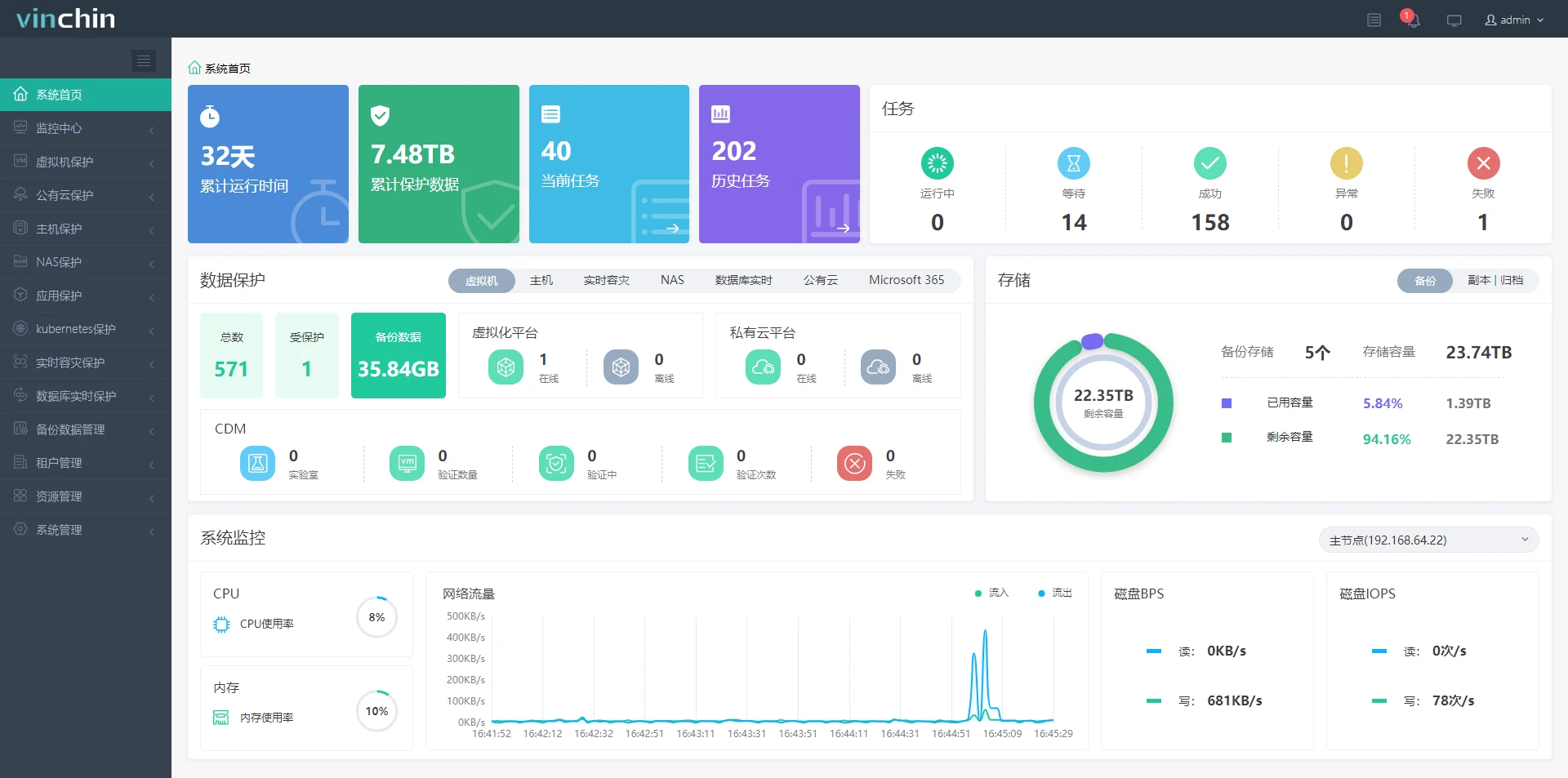Viewport: 1568px width, 778px height.
Task: Open current tasks card showing 40
Action: coord(608,164)
